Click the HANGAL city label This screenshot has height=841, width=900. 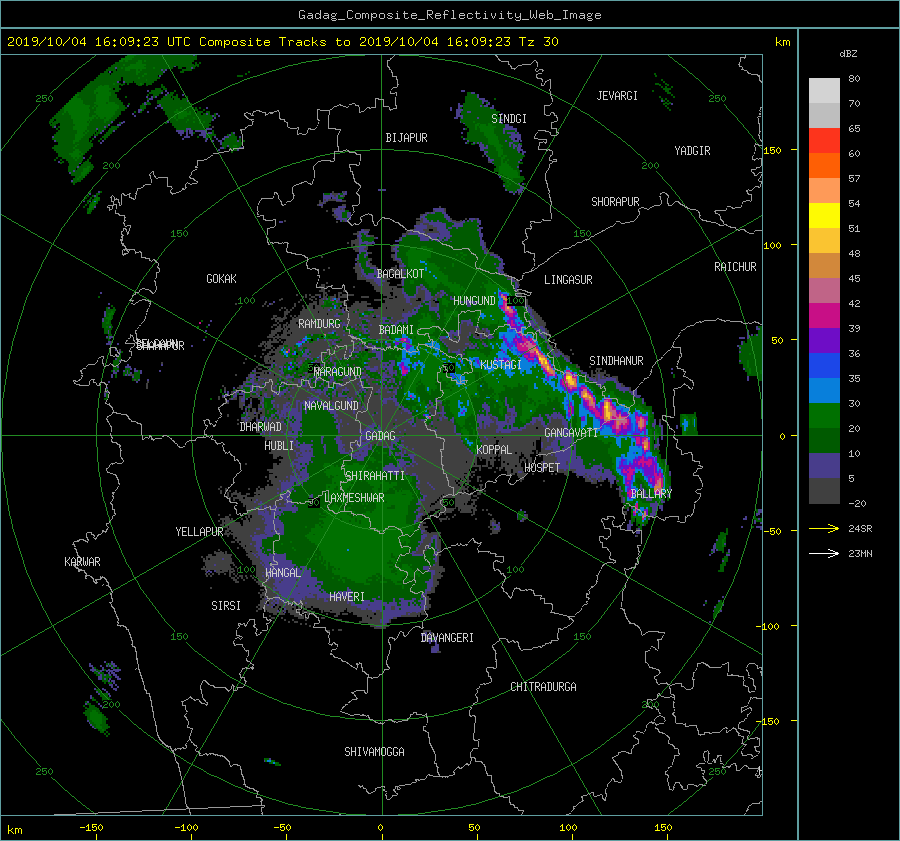283,573
